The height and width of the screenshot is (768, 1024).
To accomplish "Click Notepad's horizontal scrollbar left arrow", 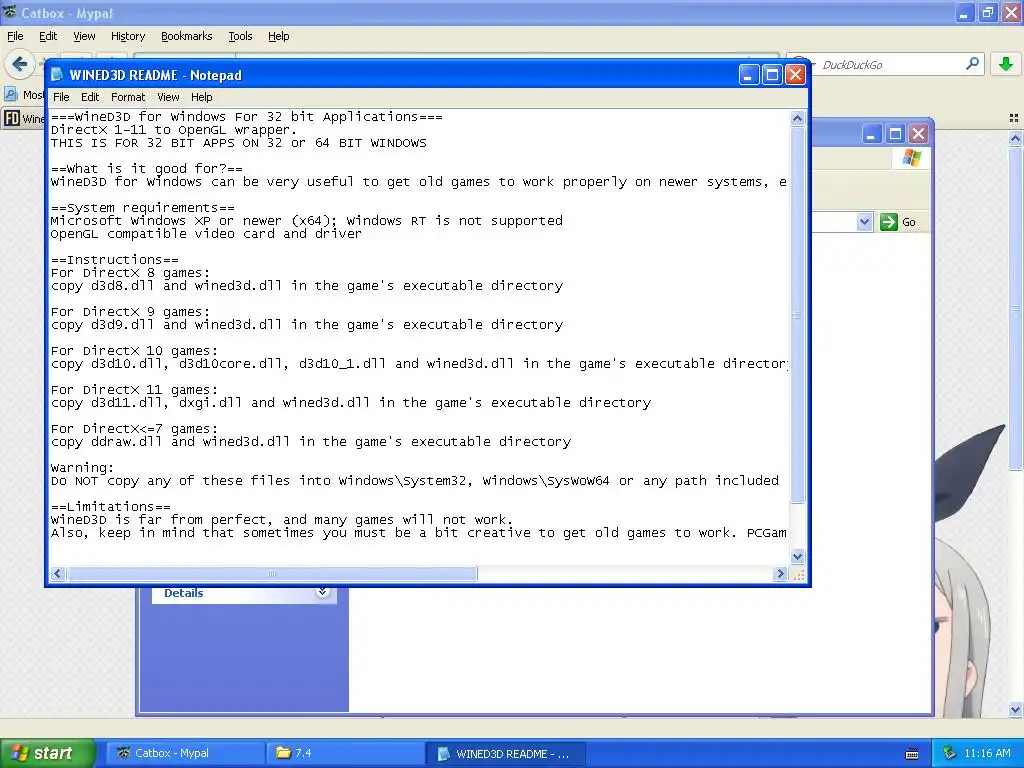I will pyautogui.click(x=57, y=573).
